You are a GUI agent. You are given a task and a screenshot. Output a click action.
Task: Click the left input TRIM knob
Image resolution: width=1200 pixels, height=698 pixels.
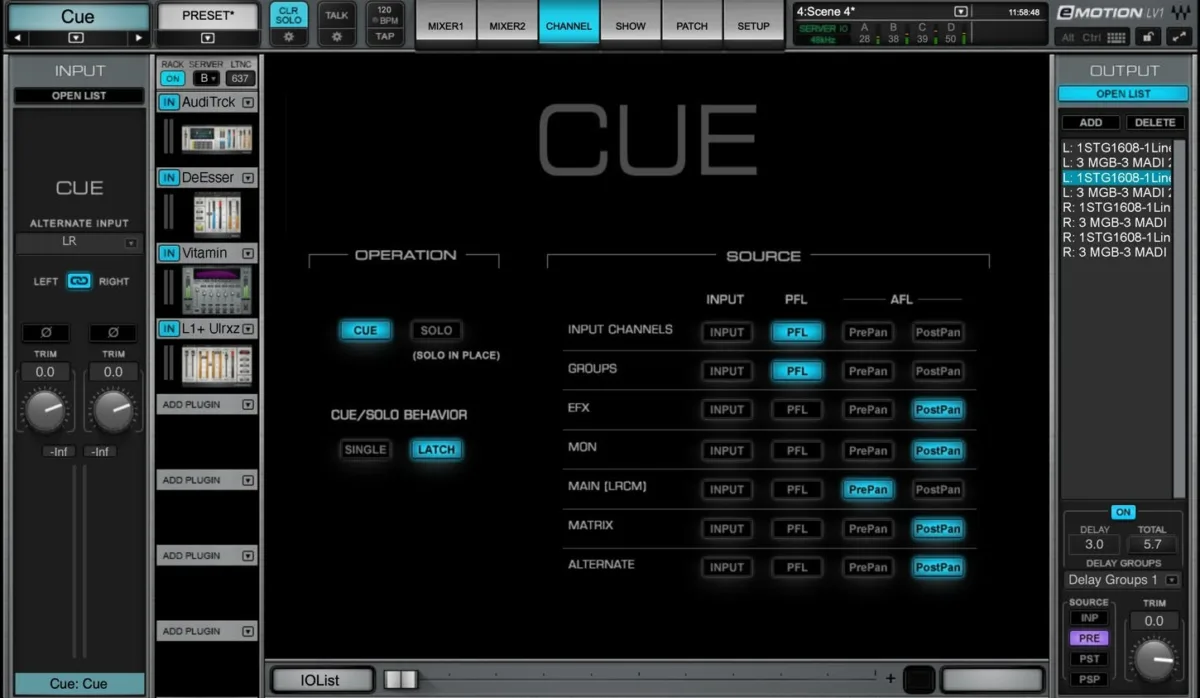tap(46, 410)
